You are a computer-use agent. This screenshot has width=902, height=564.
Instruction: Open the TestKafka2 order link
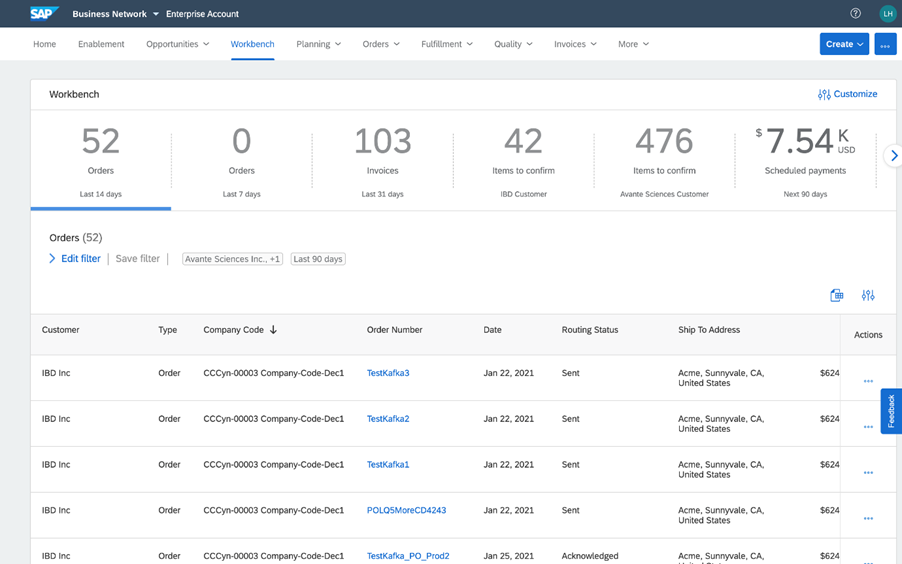(x=388, y=419)
